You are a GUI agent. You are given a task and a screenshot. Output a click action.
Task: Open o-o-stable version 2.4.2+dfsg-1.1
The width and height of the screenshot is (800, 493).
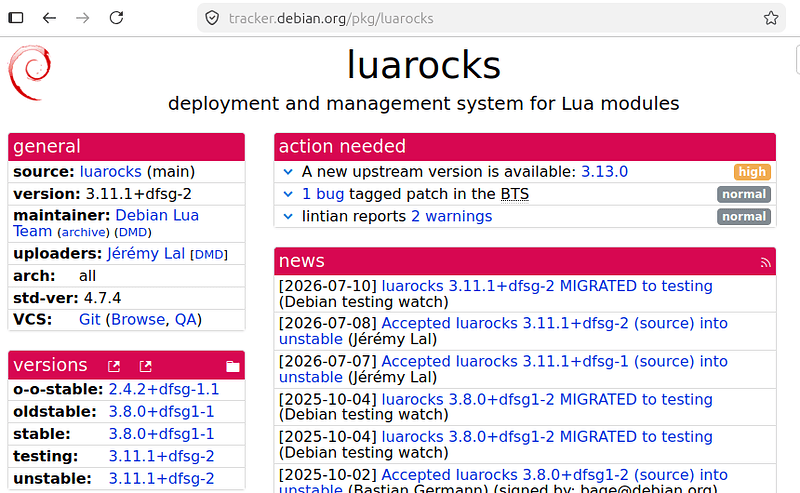164,389
